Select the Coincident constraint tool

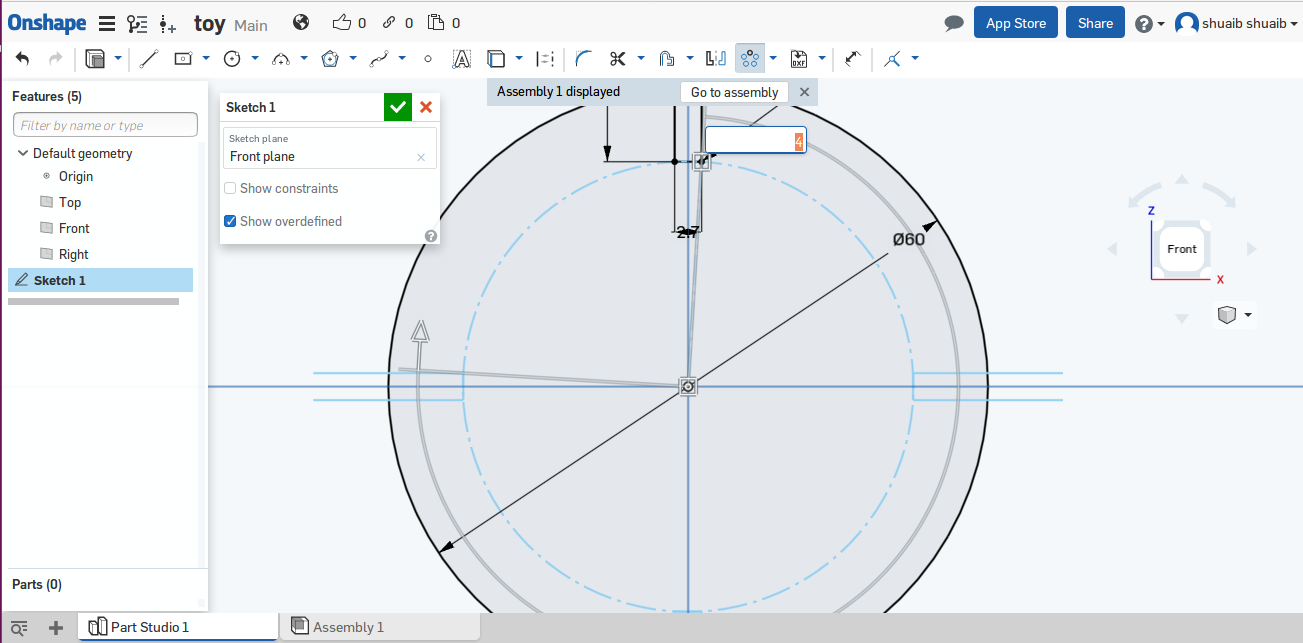(x=892, y=59)
